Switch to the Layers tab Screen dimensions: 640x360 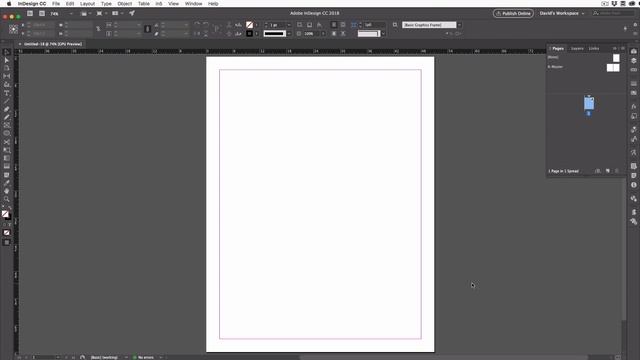point(577,49)
